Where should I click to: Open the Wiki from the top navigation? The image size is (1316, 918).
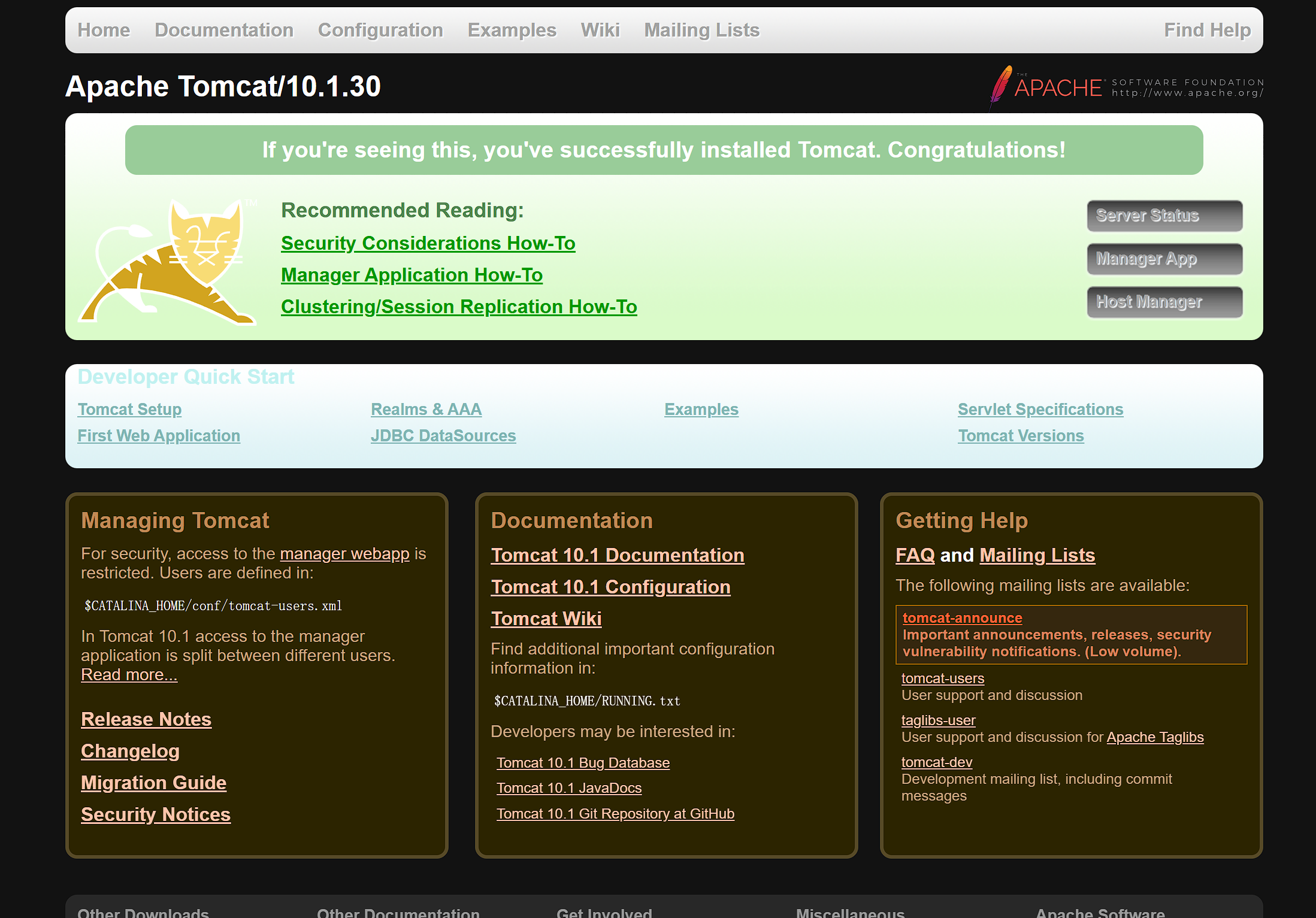tap(600, 29)
